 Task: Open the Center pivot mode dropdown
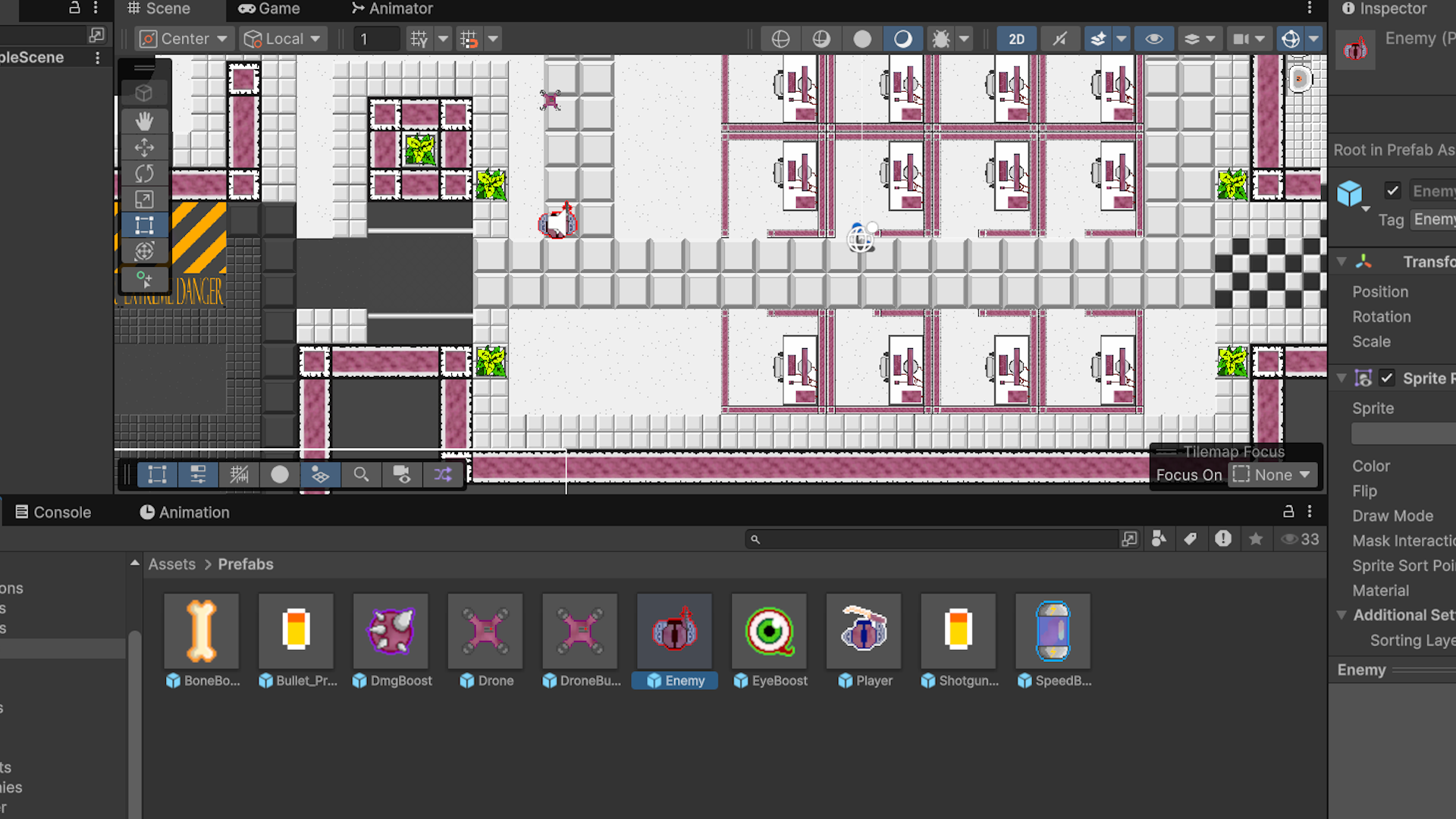click(x=183, y=39)
